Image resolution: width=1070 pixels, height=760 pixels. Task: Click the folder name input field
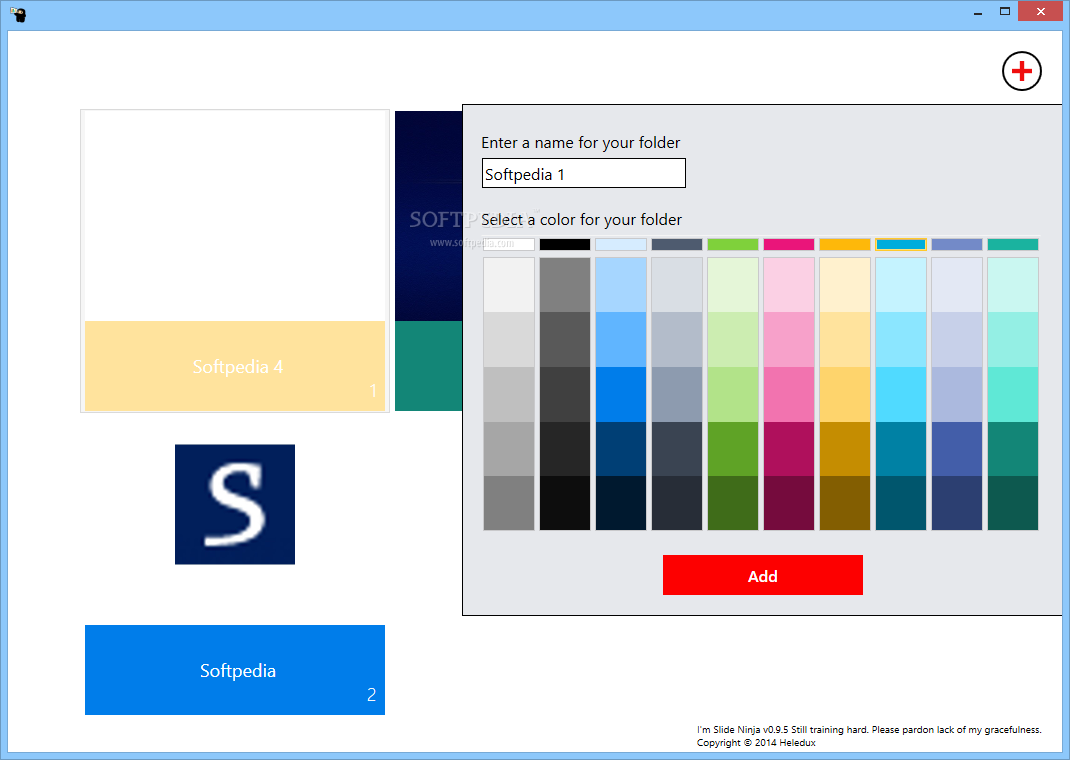pyautogui.click(x=583, y=173)
